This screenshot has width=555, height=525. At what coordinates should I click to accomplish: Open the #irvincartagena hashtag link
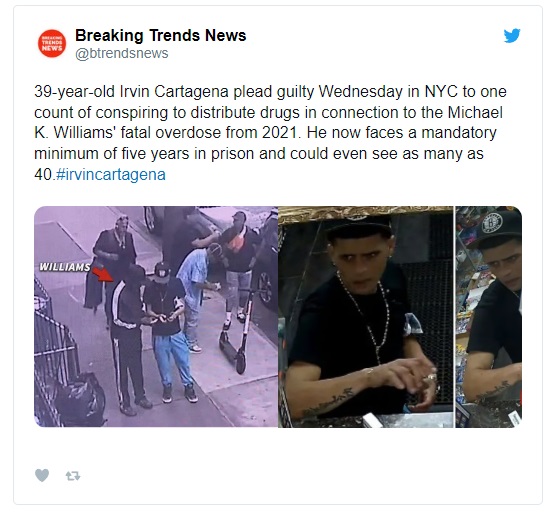111,175
